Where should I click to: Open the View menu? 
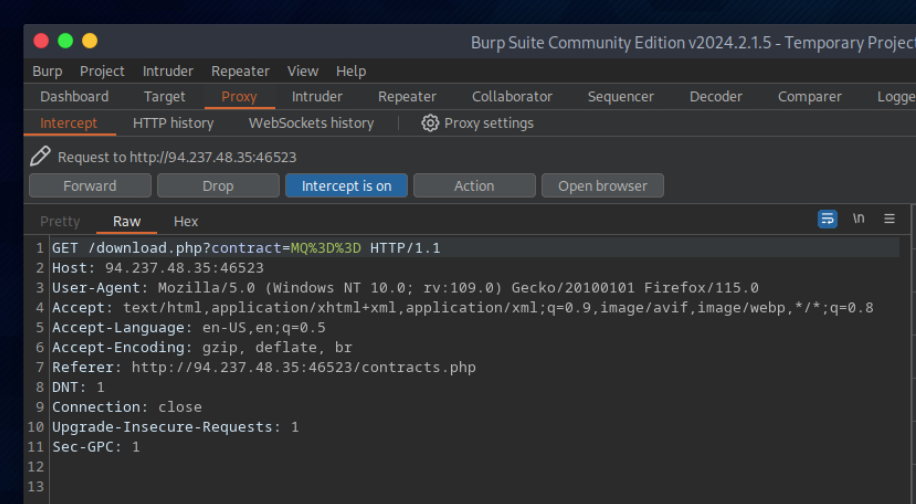pos(303,71)
